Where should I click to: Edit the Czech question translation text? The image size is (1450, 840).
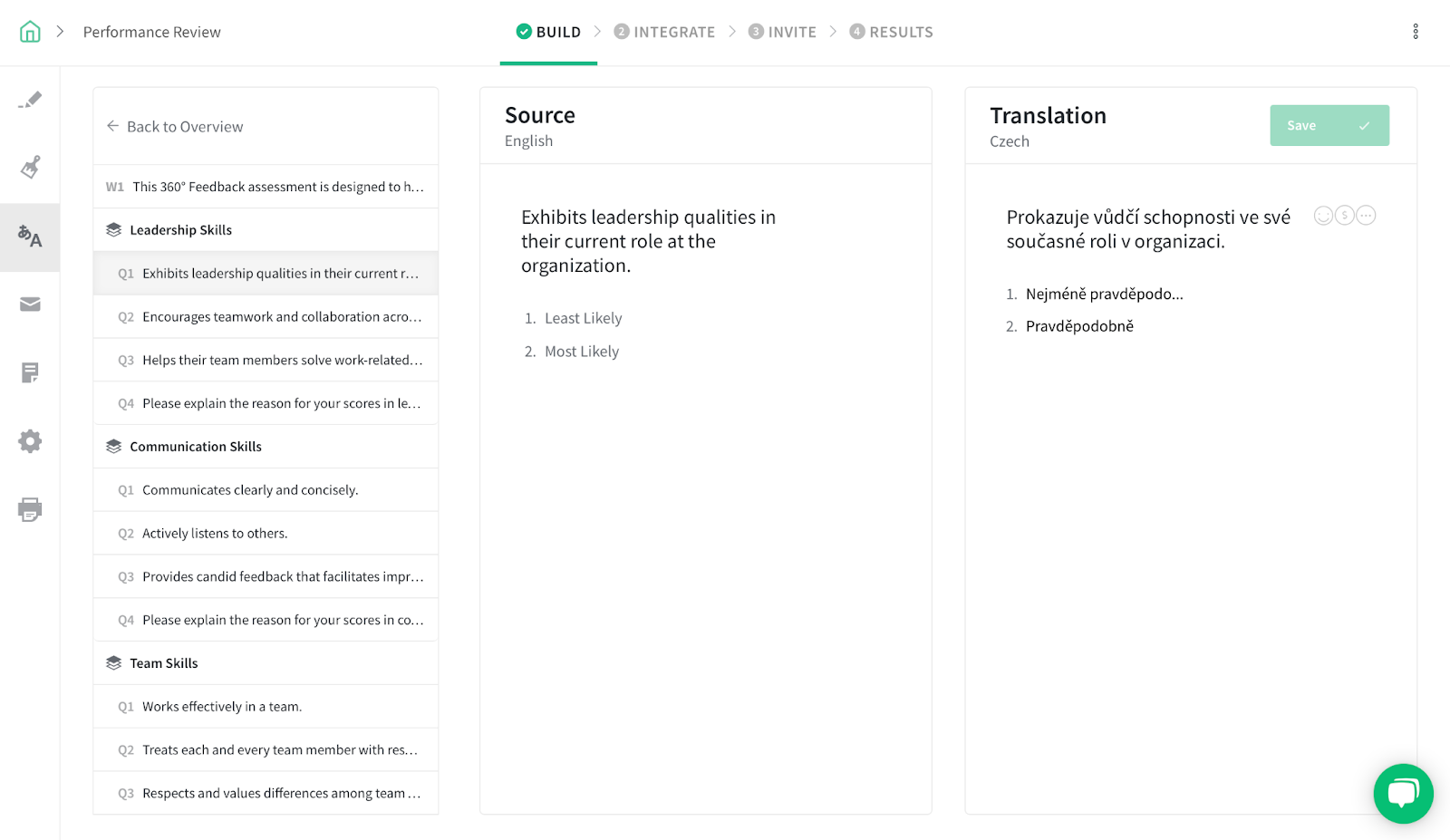pos(1148,229)
